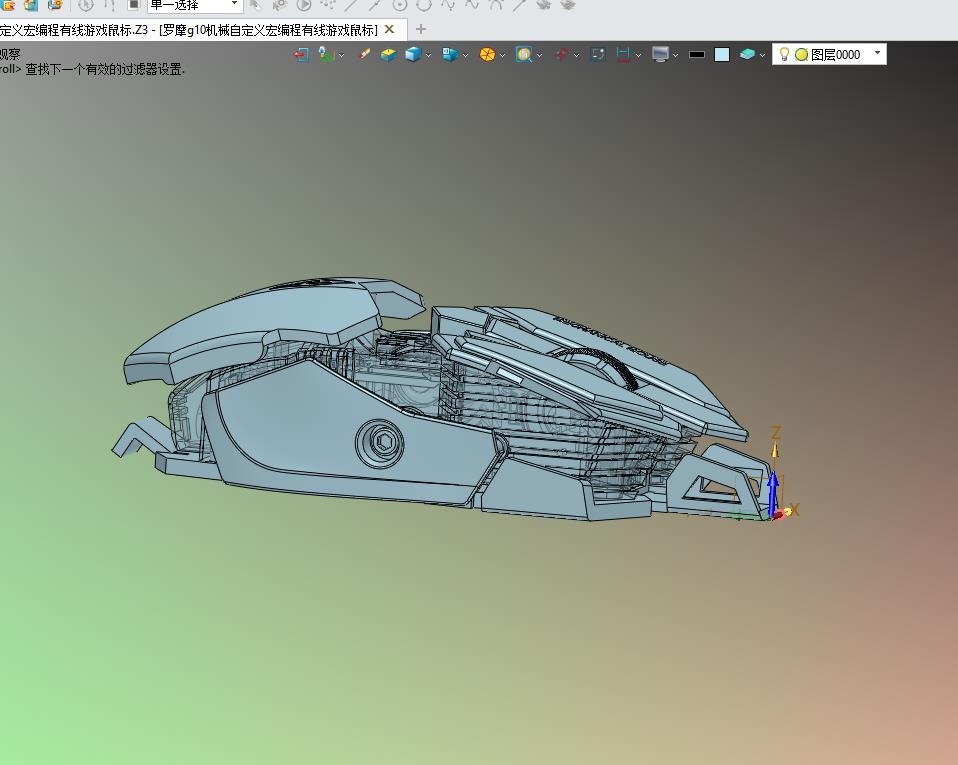Toggle the light bulb layer visibility icon
The height and width of the screenshot is (765, 958).
coord(785,55)
